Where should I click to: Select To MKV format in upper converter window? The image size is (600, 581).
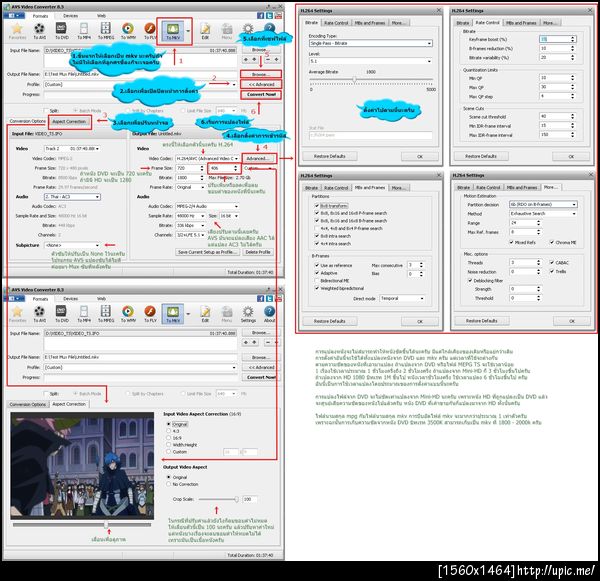click(173, 31)
